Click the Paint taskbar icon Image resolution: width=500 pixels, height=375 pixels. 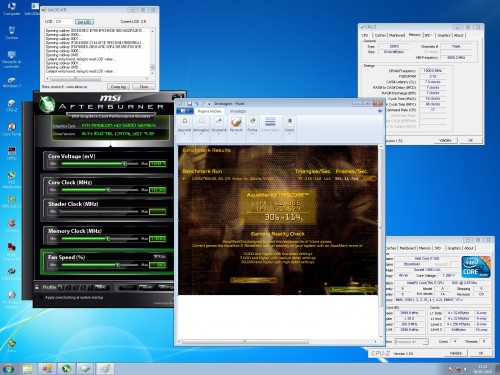tap(105, 369)
